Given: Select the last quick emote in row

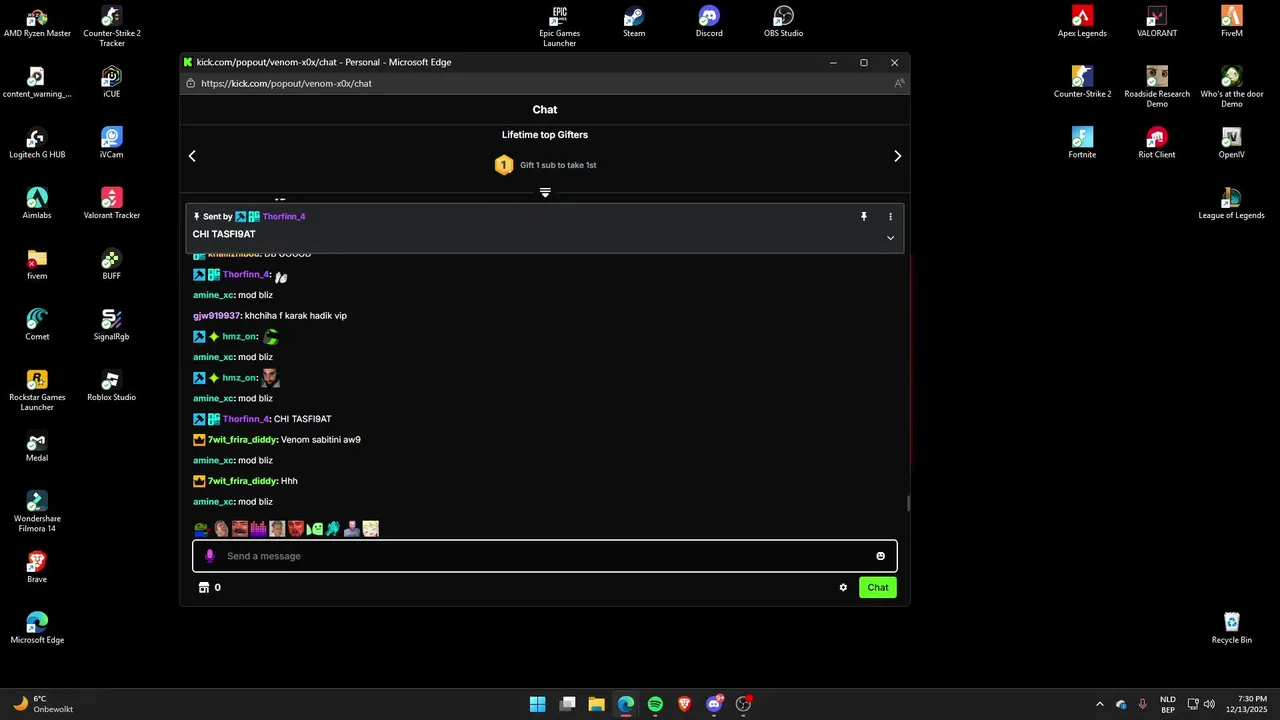Looking at the screenshot, I should (371, 528).
